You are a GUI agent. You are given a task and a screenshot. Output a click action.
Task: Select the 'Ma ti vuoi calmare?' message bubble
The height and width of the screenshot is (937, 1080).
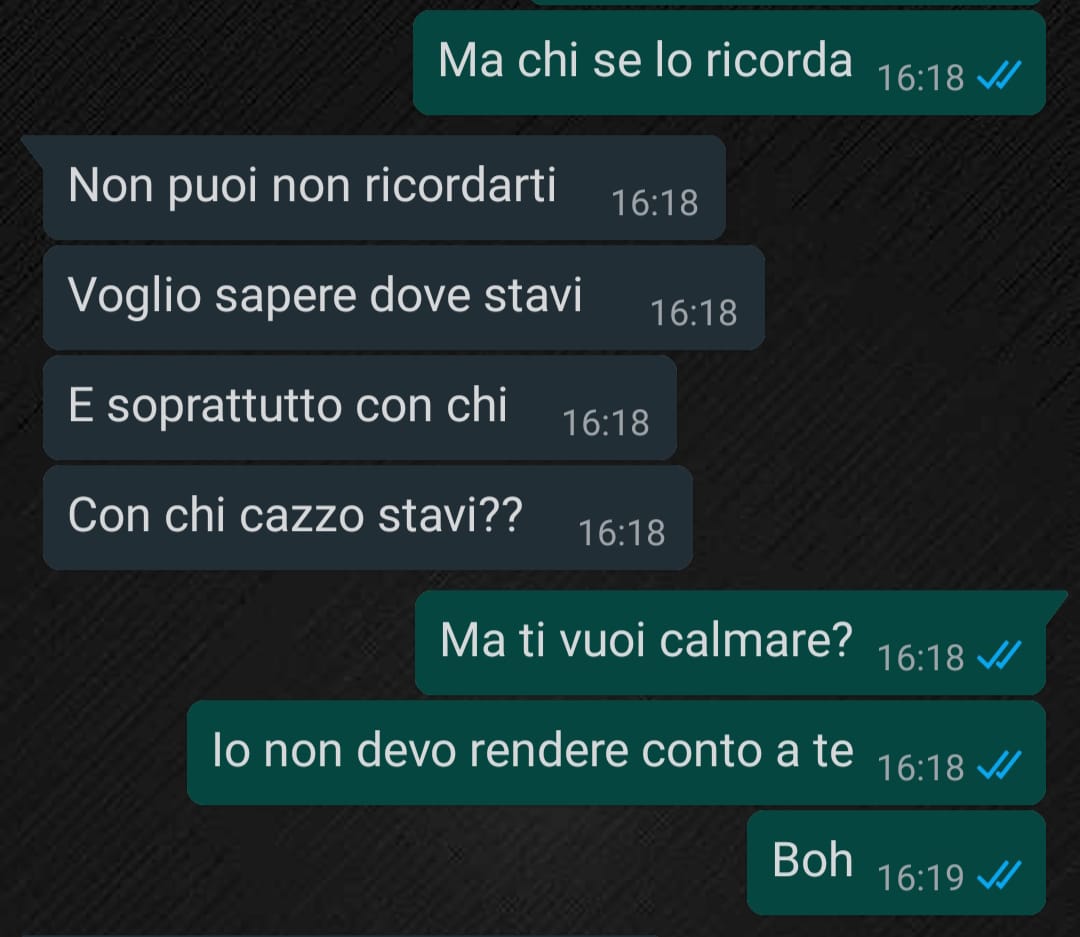(x=730, y=642)
